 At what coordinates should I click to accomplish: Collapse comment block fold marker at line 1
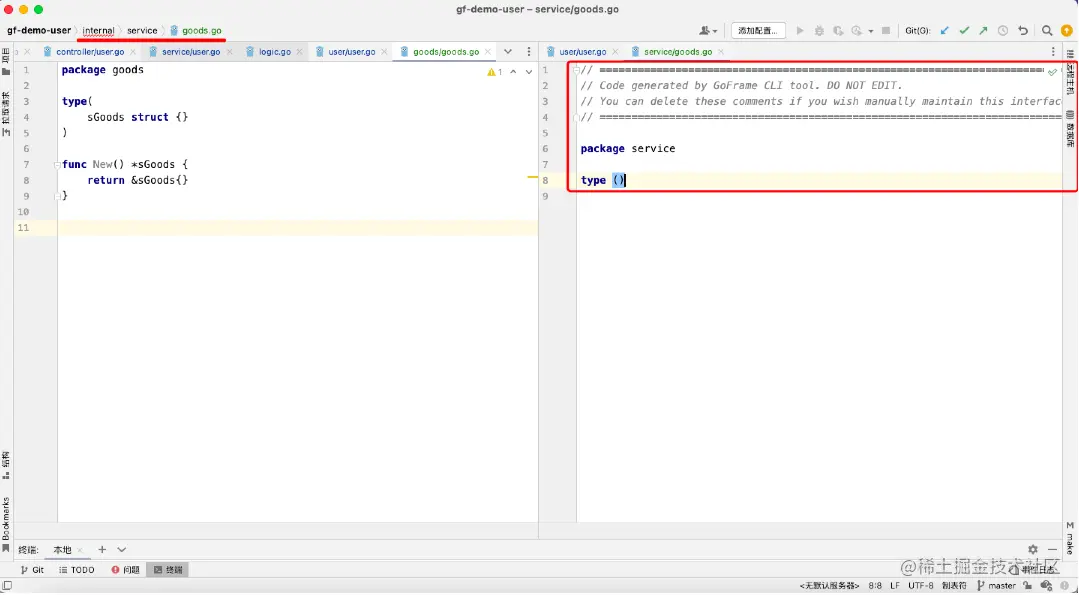coord(576,70)
